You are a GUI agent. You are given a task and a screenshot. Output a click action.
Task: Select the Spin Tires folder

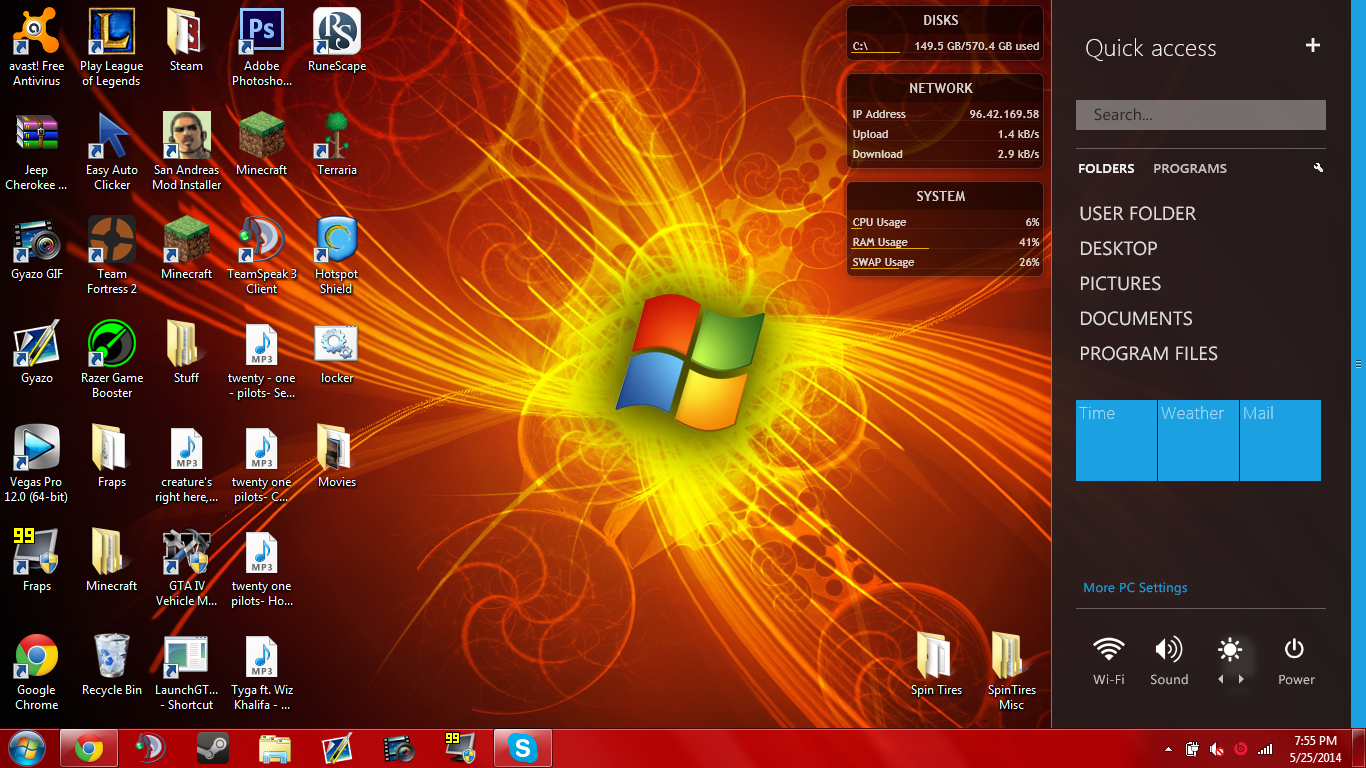pos(937,664)
